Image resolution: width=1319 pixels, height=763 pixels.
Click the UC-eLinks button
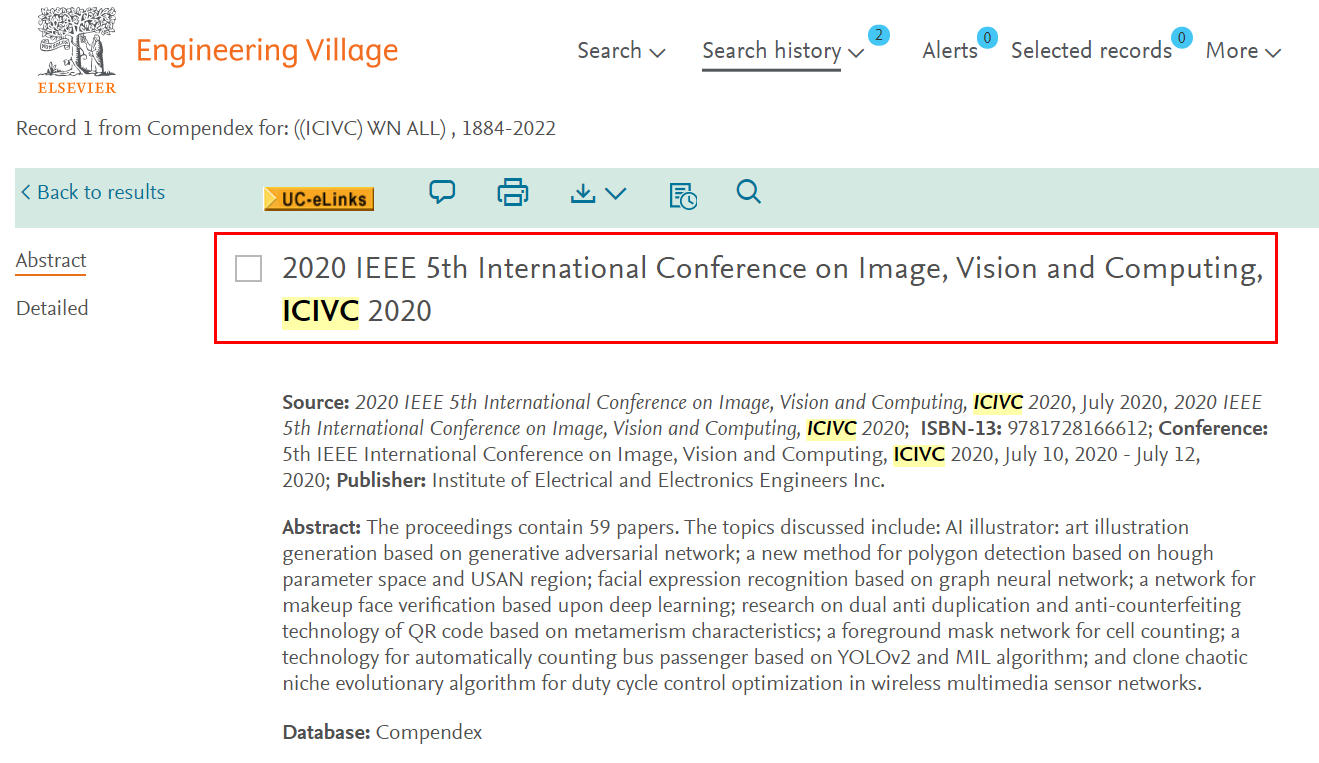(319, 199)
